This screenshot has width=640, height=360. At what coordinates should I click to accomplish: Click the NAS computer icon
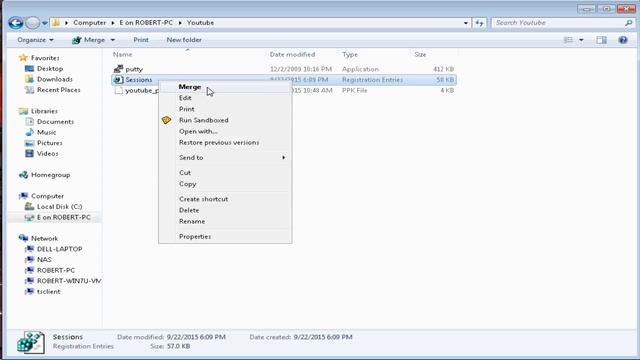[x=29, y=260]
